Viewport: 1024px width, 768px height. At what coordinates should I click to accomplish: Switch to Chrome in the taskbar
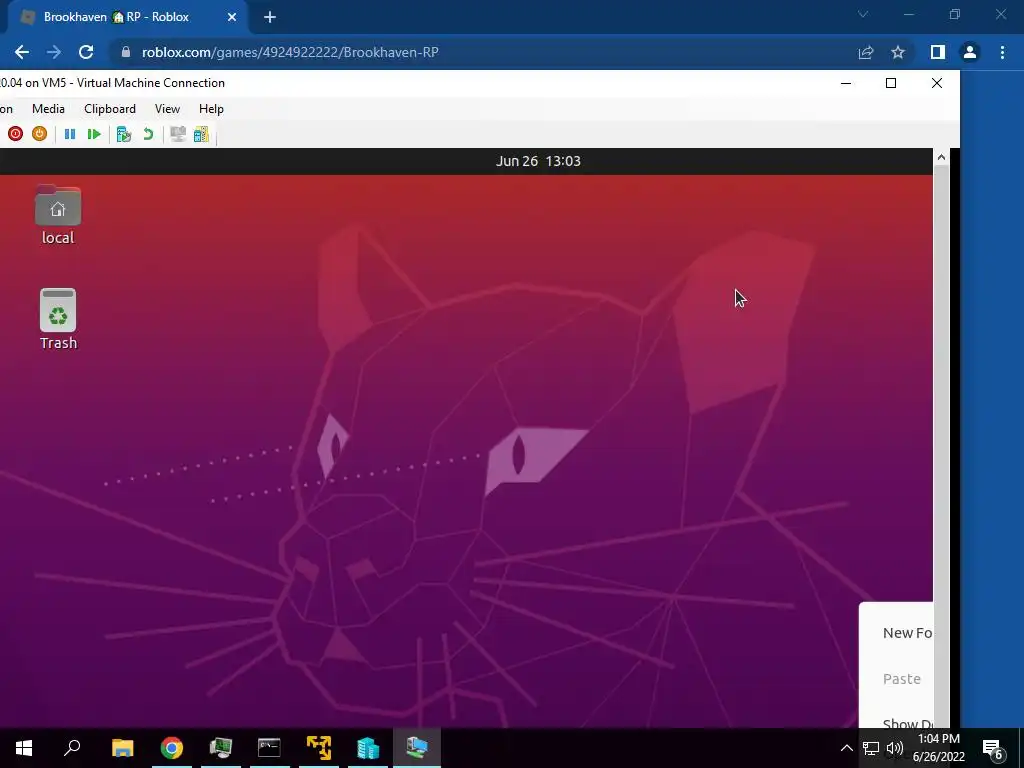tap(172, 748)
